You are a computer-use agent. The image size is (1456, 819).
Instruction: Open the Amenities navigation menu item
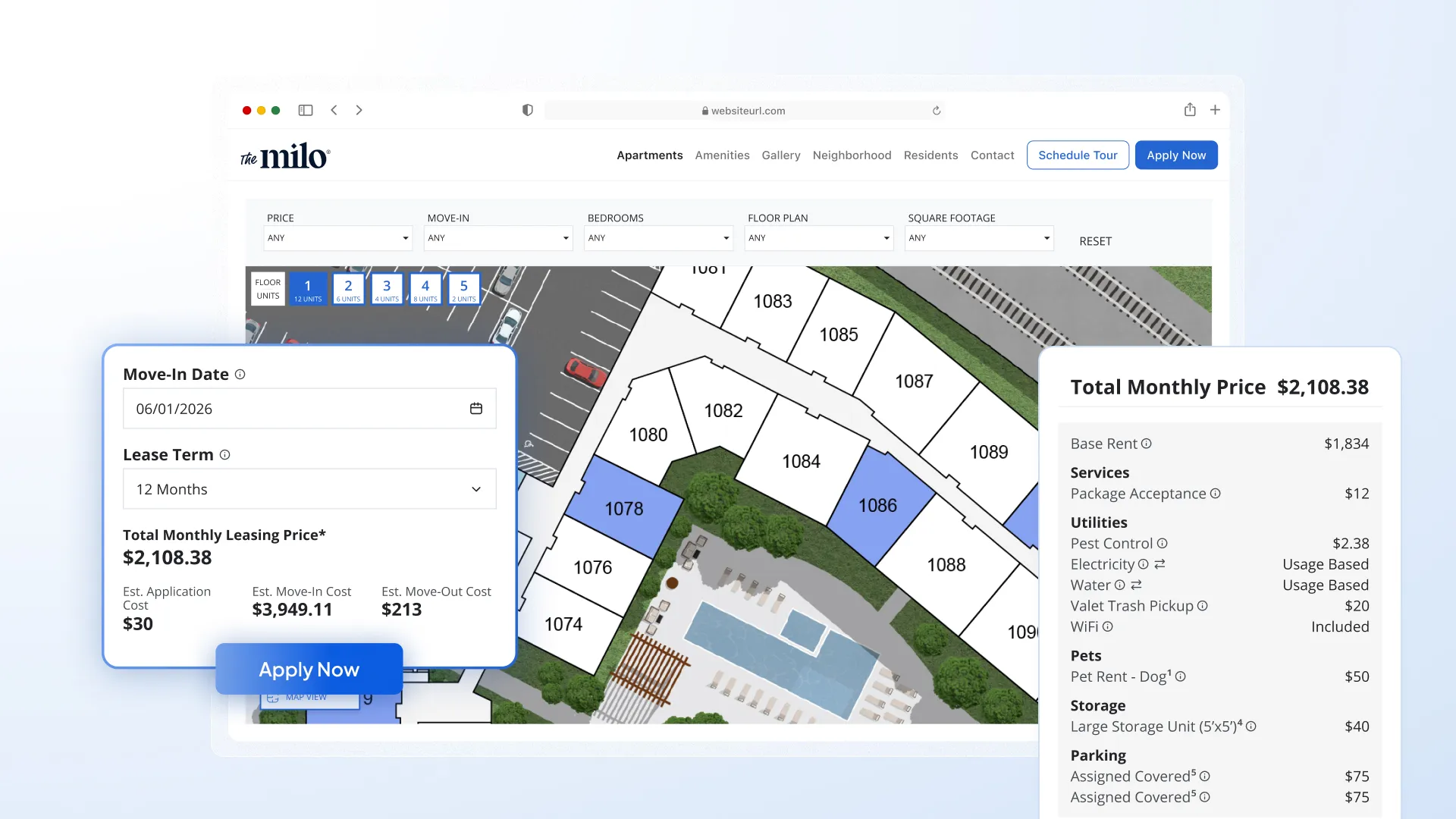[x=722, y=155]
